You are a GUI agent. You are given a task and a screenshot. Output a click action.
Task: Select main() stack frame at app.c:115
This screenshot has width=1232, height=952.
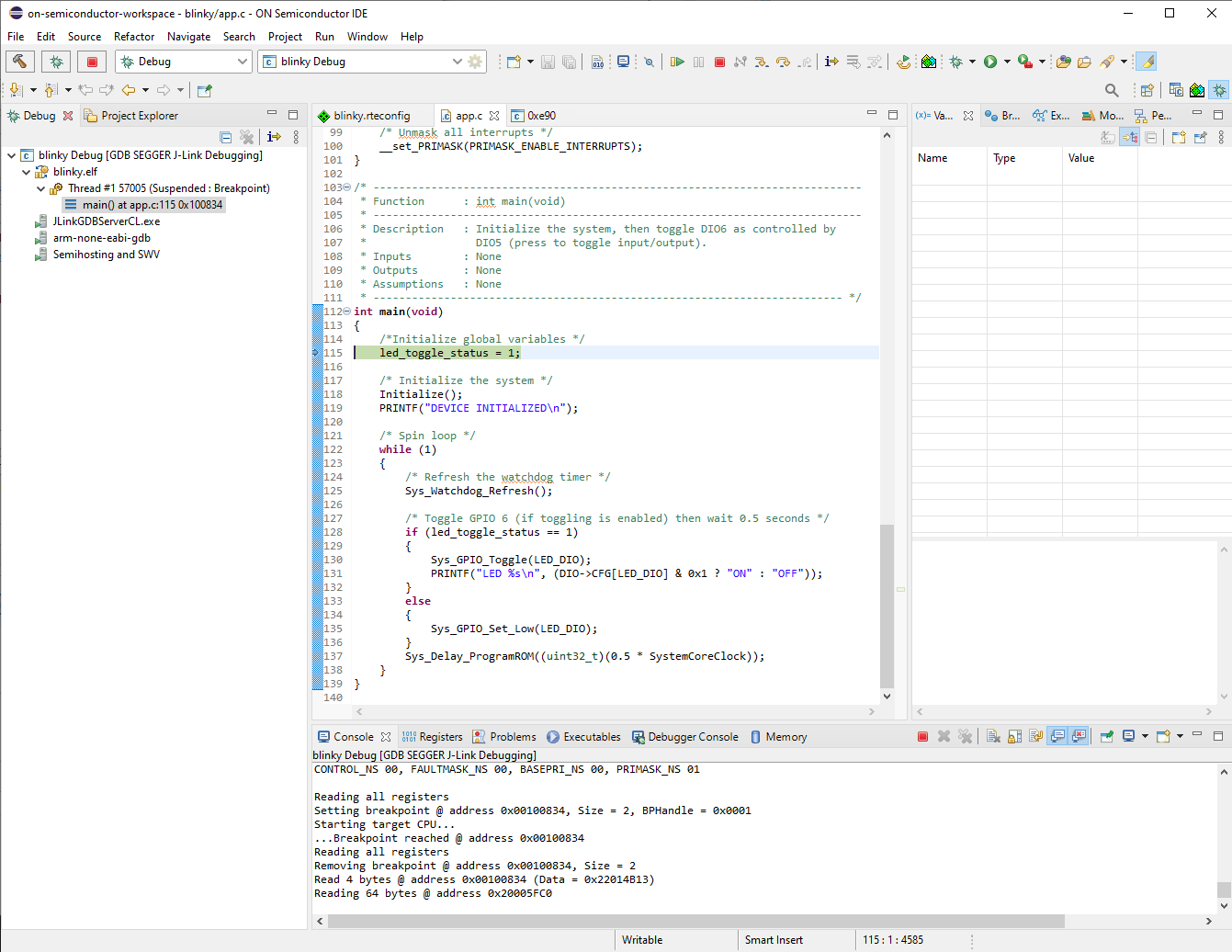coord(152,205)
